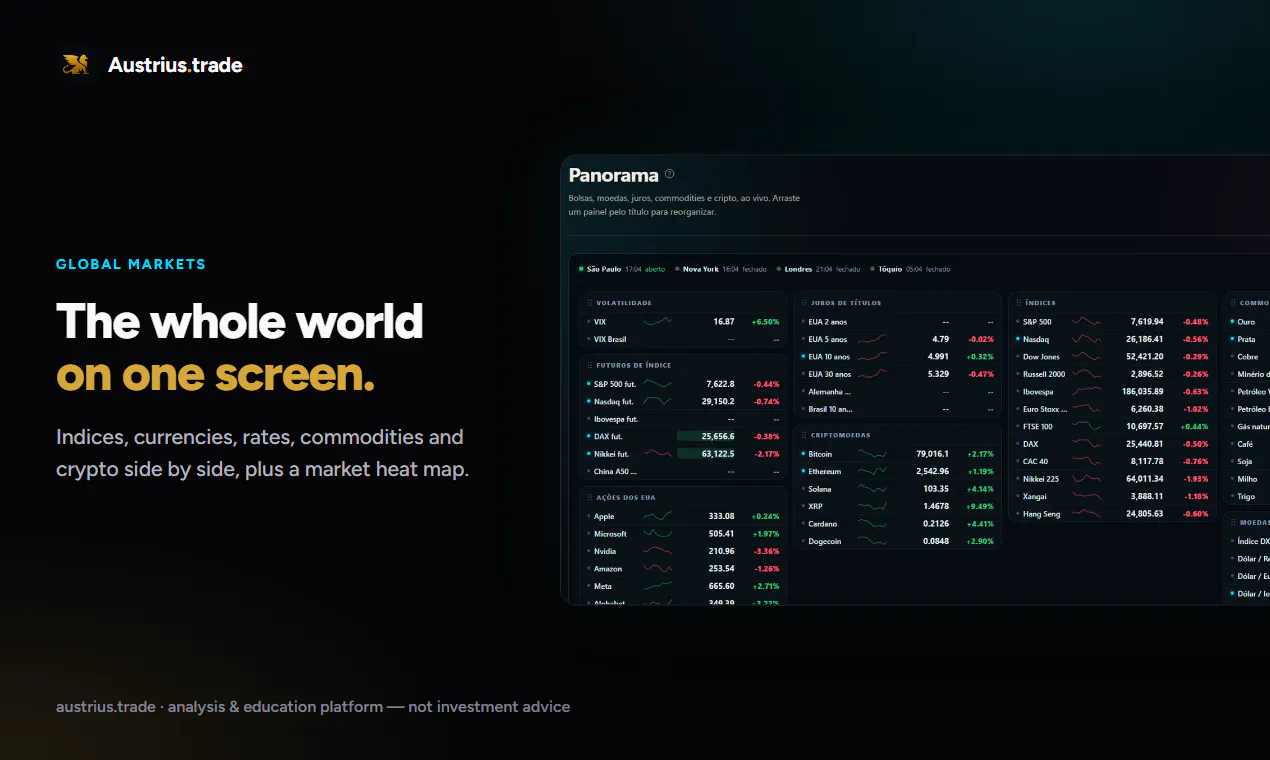The width and height of the screenshot is (1270, 760).
Task: Click the Juros de Títulos grip handle
Action: pos(803,303)
